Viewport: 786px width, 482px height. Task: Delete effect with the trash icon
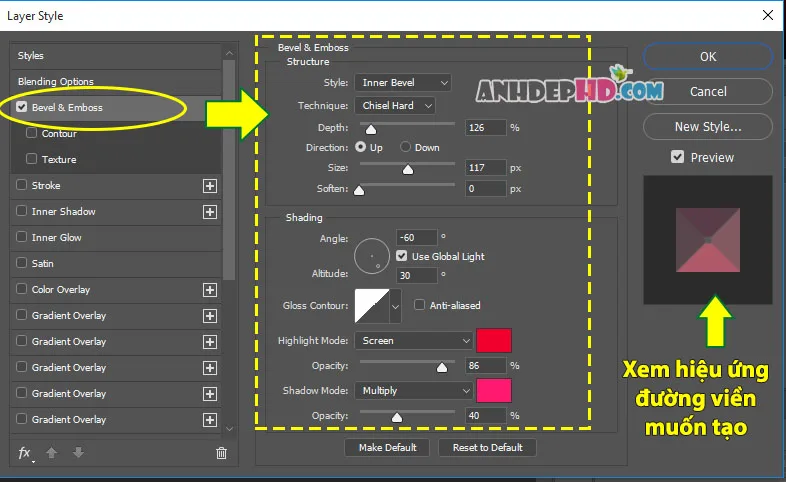(221, 453)
